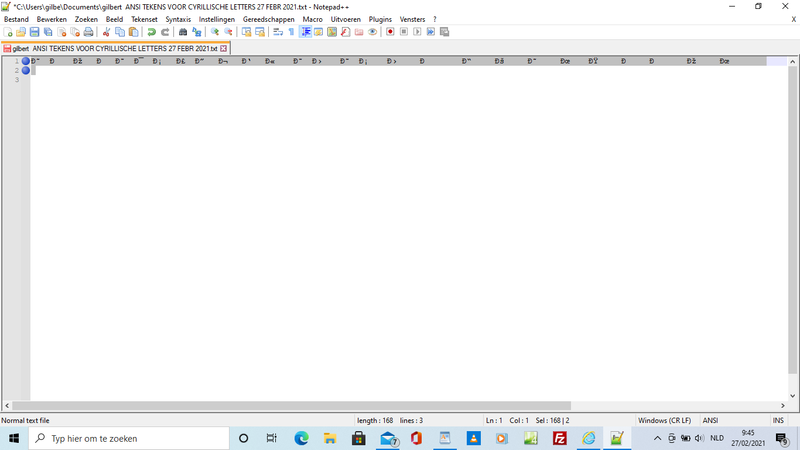Open the Bestand menu
The height and width of the screenshot is (450, 800).
16,19
